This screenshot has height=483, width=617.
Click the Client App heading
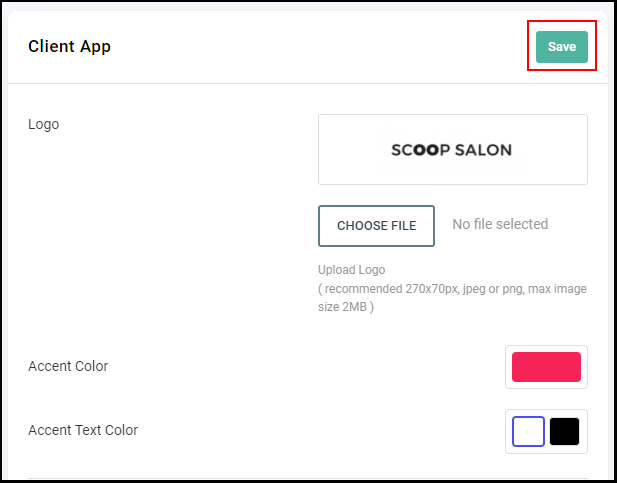[x=69, y=46]
